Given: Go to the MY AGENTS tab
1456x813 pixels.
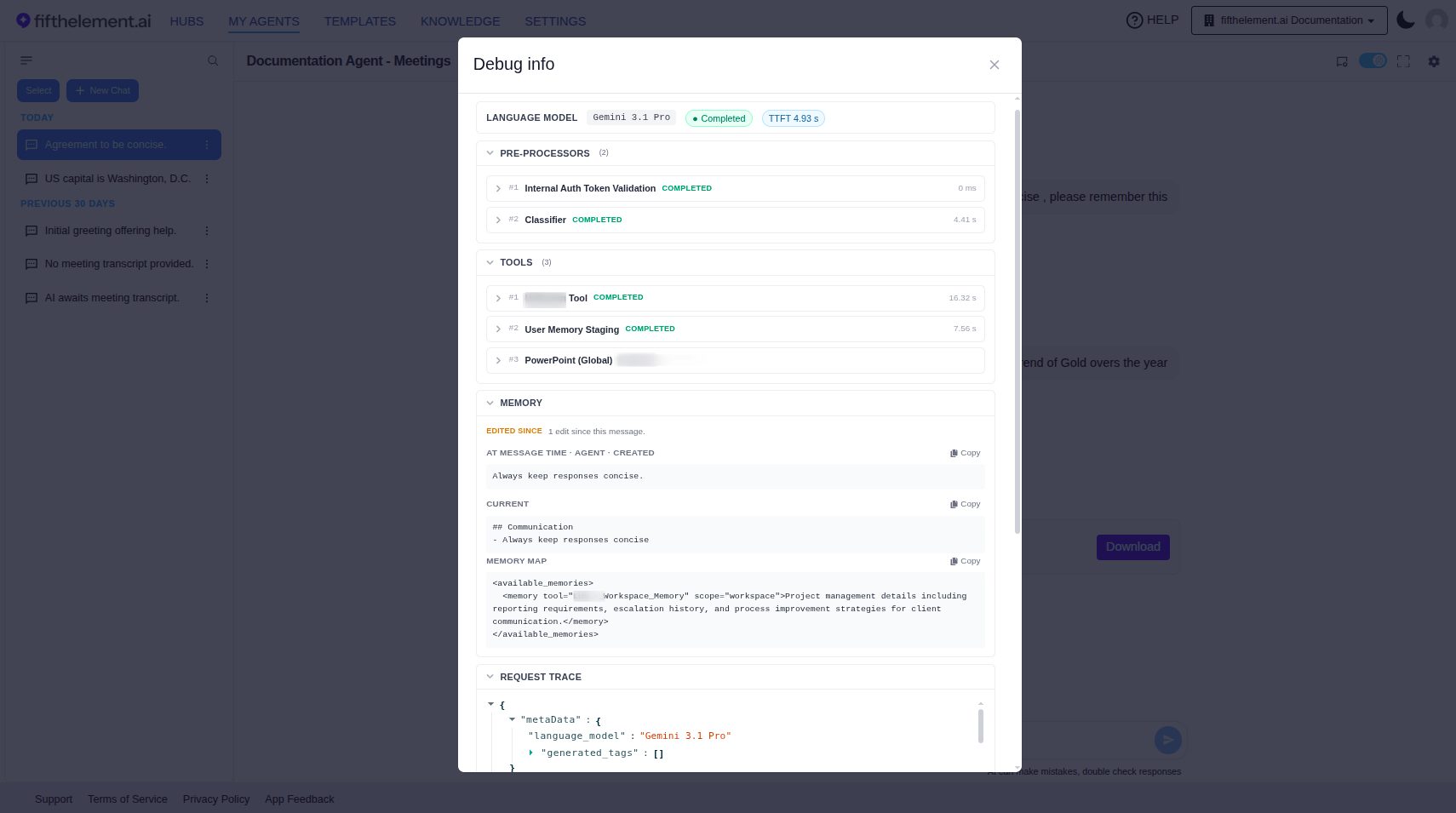Looking at the screenshot, I should point(264,21).
